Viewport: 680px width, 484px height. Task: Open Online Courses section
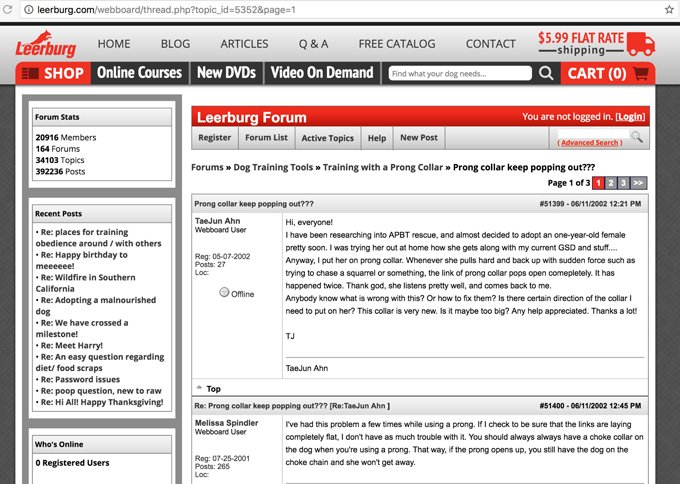(140, 73)
